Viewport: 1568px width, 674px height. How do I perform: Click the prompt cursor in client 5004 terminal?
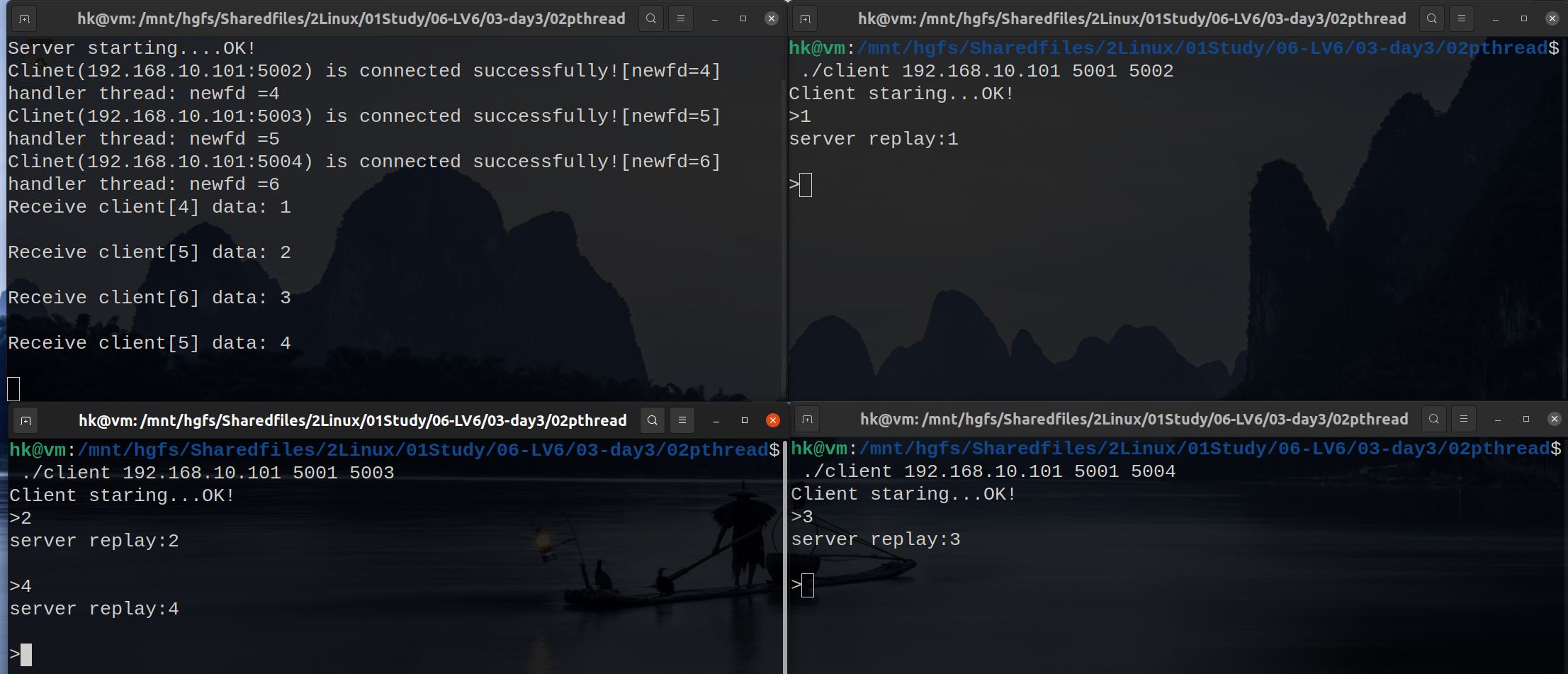pos(808,585)
